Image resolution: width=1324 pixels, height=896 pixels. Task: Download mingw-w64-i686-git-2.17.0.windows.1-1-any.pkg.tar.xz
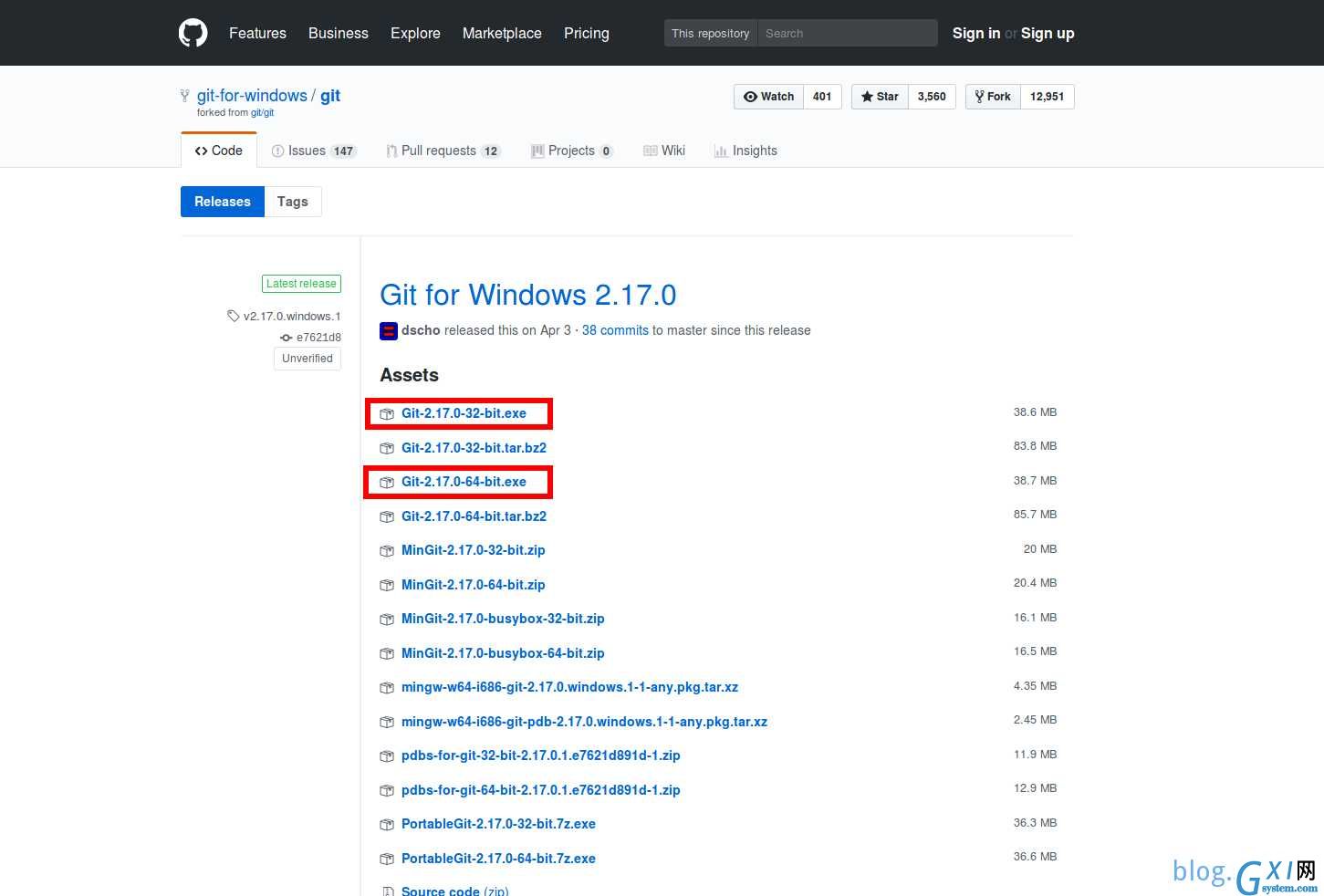coord(569,687)
